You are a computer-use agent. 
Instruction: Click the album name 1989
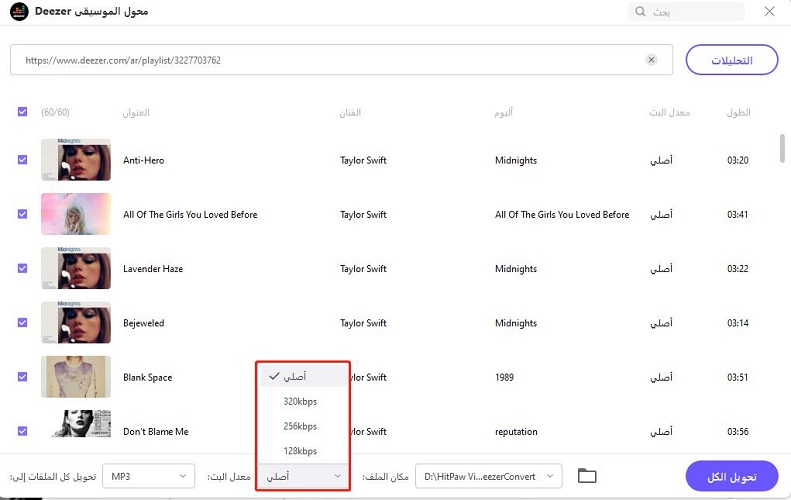[x=504, y=377]
